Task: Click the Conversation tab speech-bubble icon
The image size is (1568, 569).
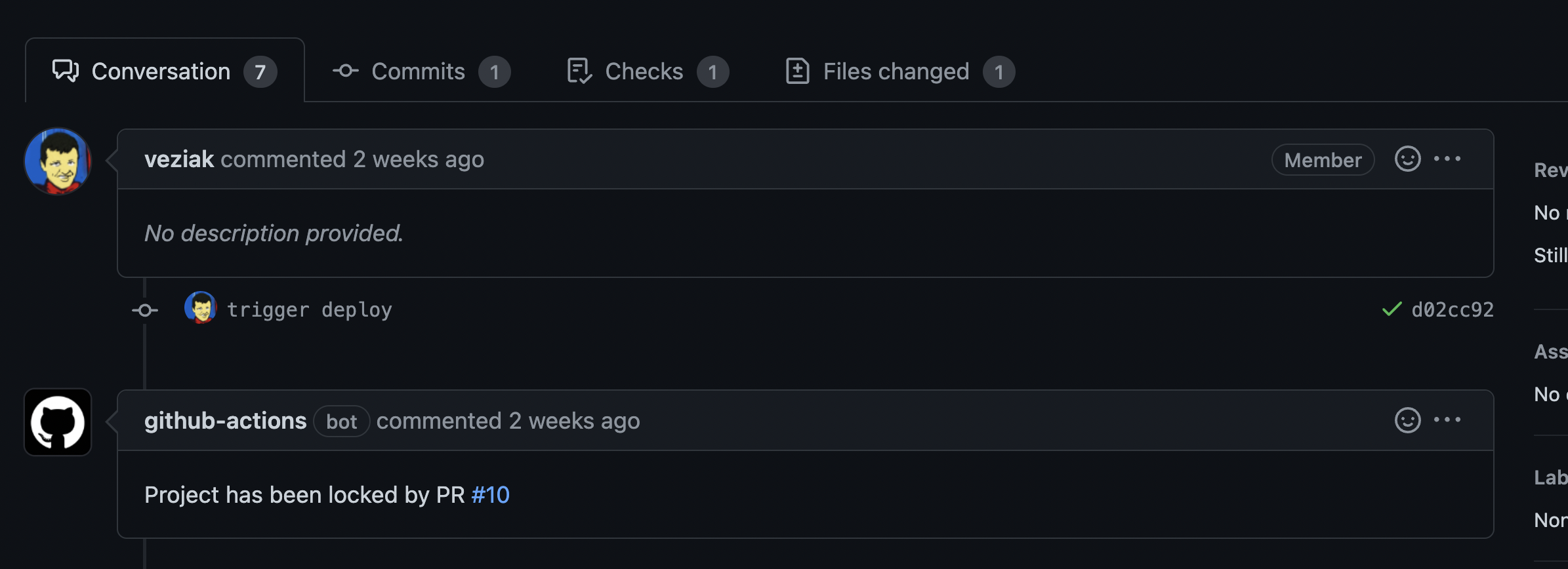Action: click(x=66, y=71)
